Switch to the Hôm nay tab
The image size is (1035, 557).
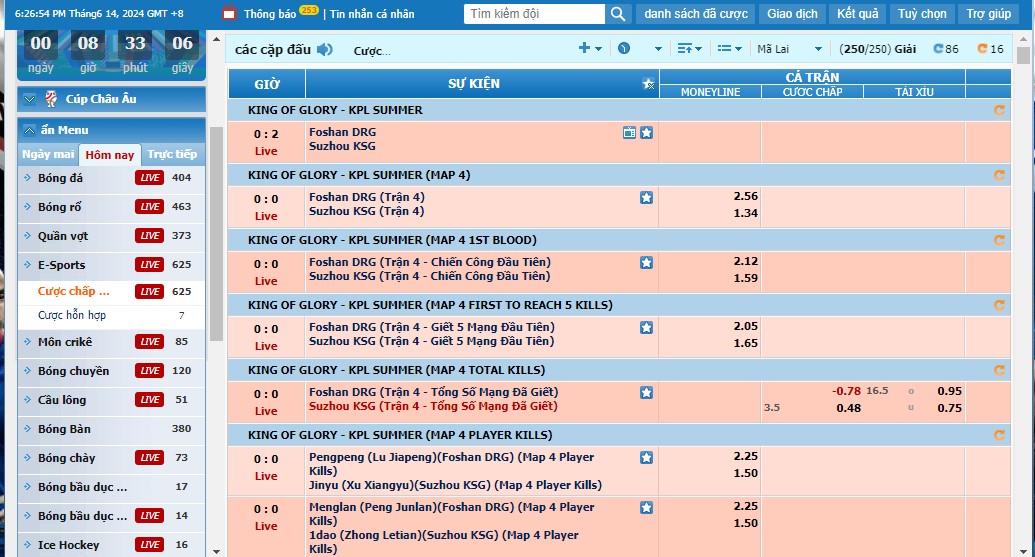click(x=110, y=155)
